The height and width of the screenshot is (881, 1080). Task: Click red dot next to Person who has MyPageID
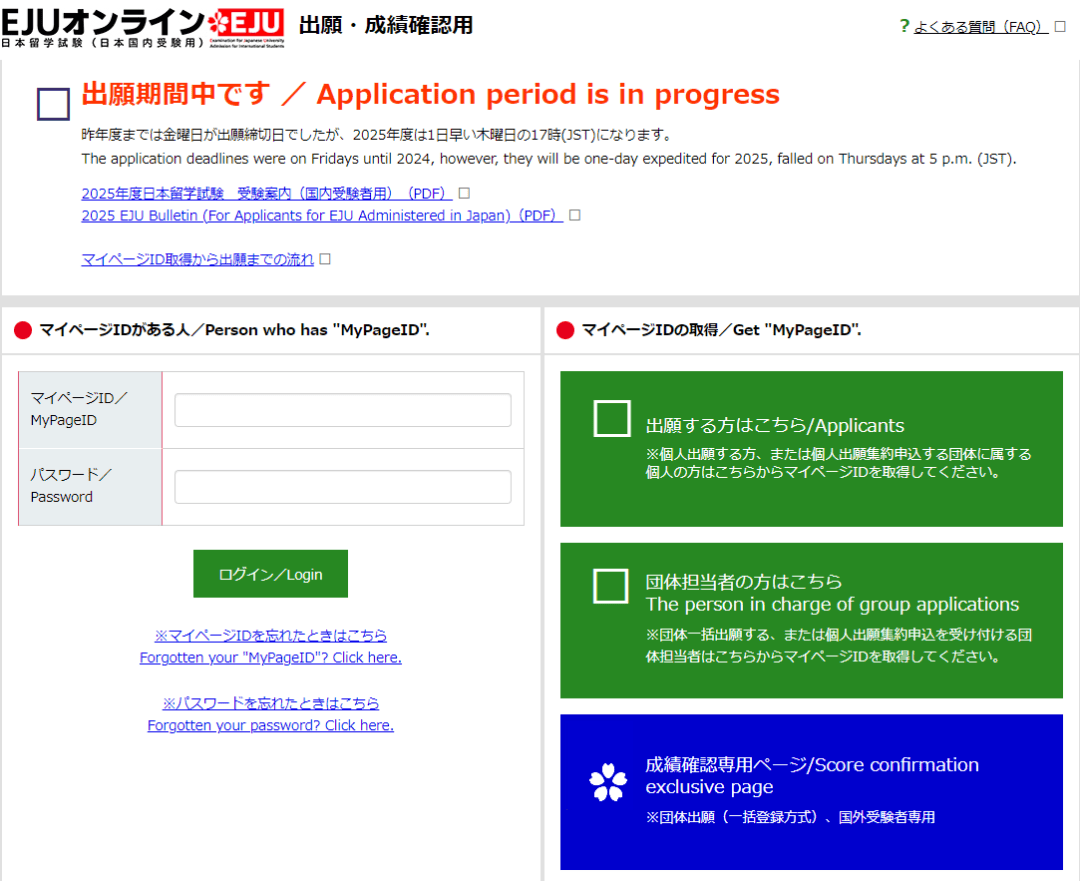(x=23, y=331)
